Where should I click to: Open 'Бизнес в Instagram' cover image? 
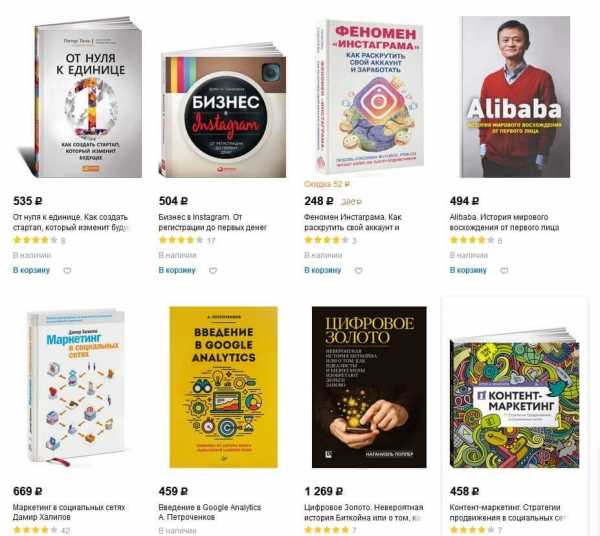click(x=222, y=110)
